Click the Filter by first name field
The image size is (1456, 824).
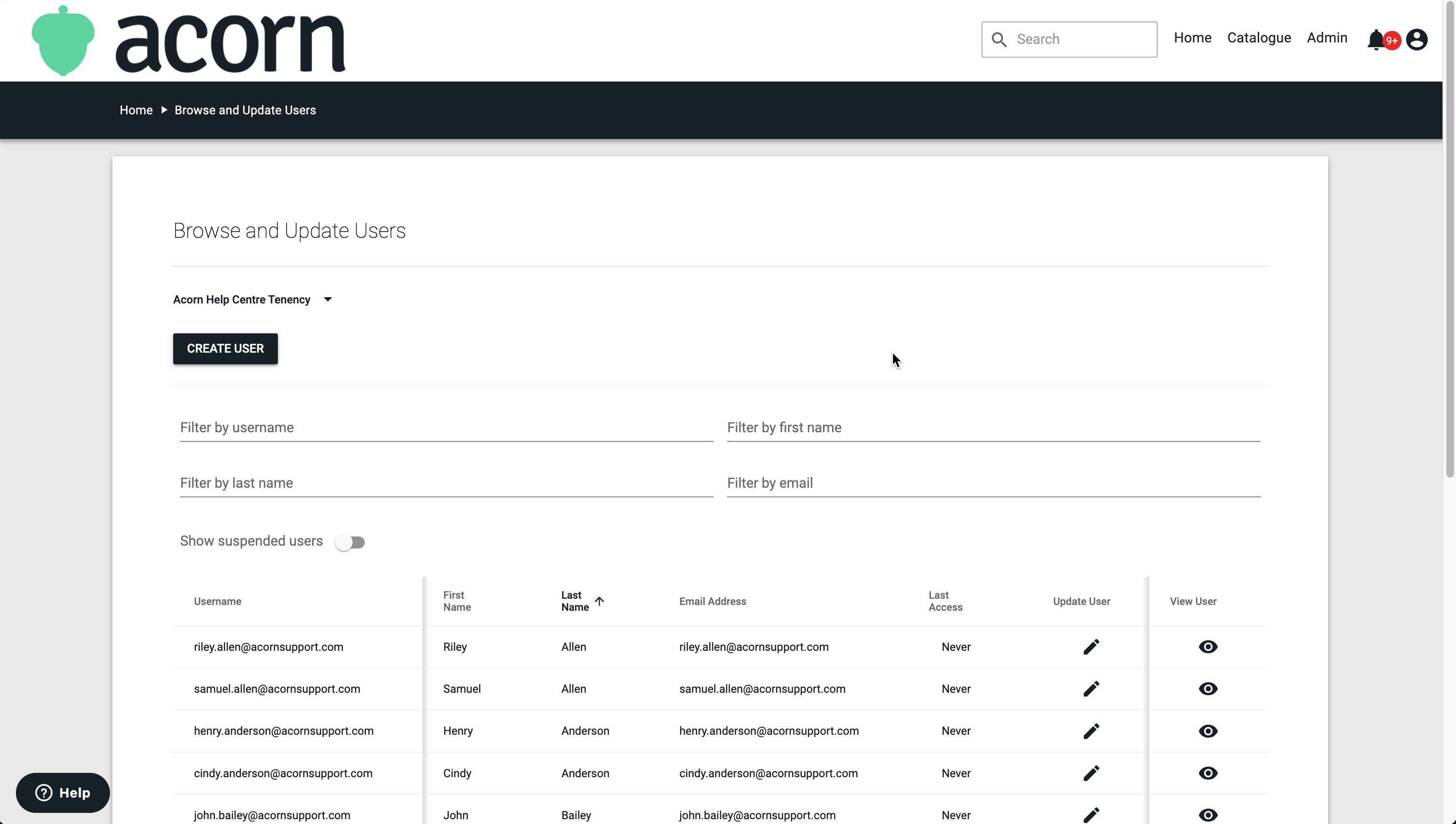pos(993,428)
